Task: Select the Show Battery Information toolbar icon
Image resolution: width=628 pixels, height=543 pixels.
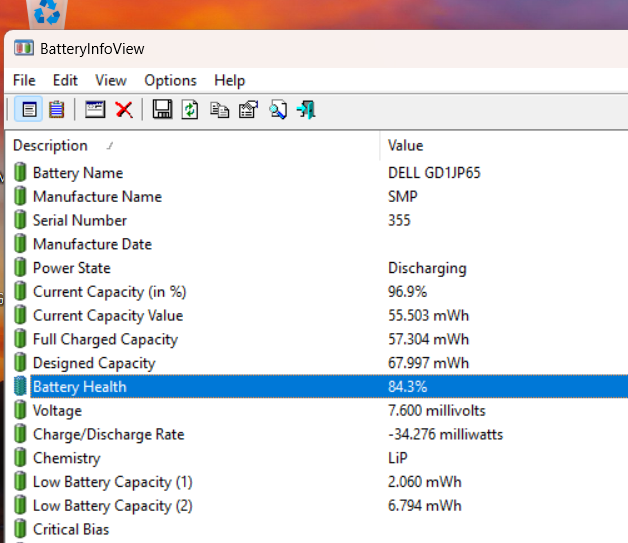Action: click(x=29, y=109)
